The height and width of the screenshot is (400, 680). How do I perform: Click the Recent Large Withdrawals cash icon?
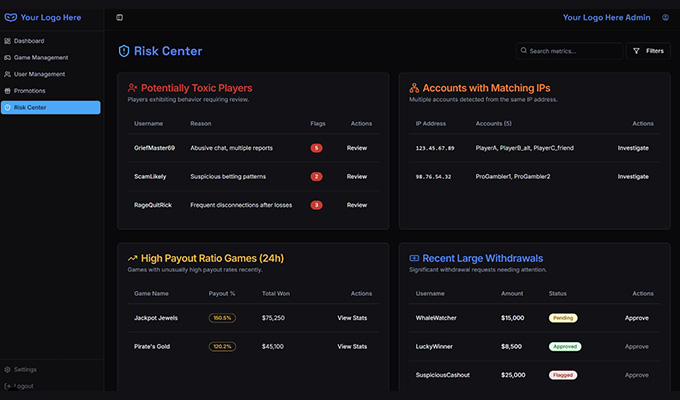pyautogui.click(x=414, y=258)
